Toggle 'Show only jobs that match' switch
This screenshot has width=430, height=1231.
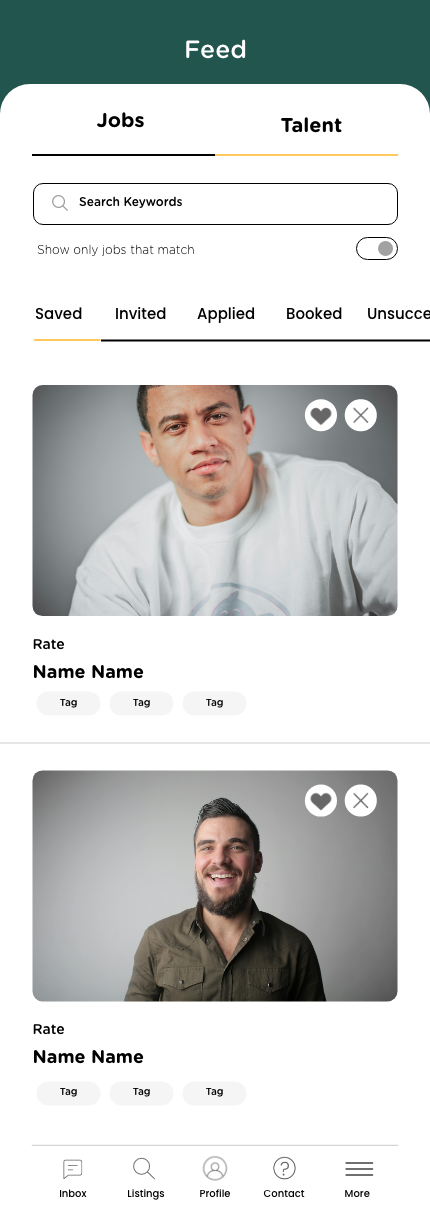coord(377,249)
